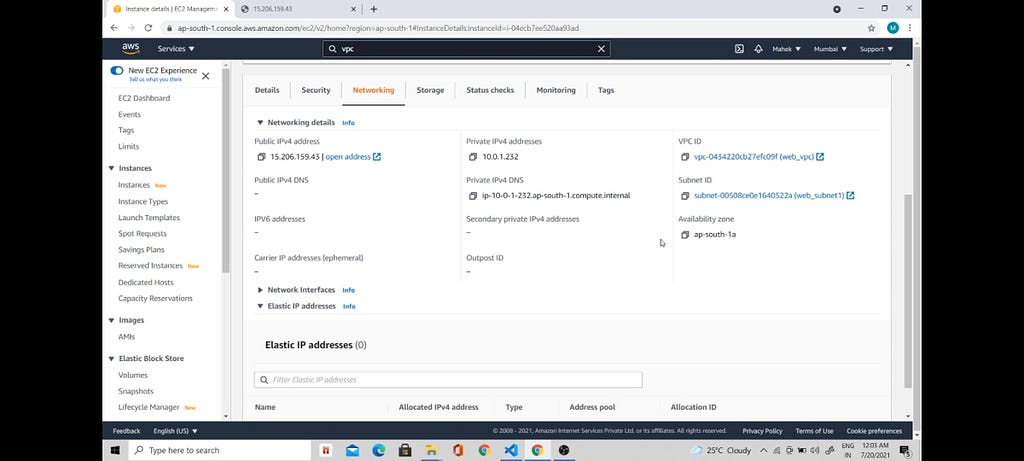Expand the Network Interfaces section
The height and width of the screenshot is (461, 1024).
260,290
